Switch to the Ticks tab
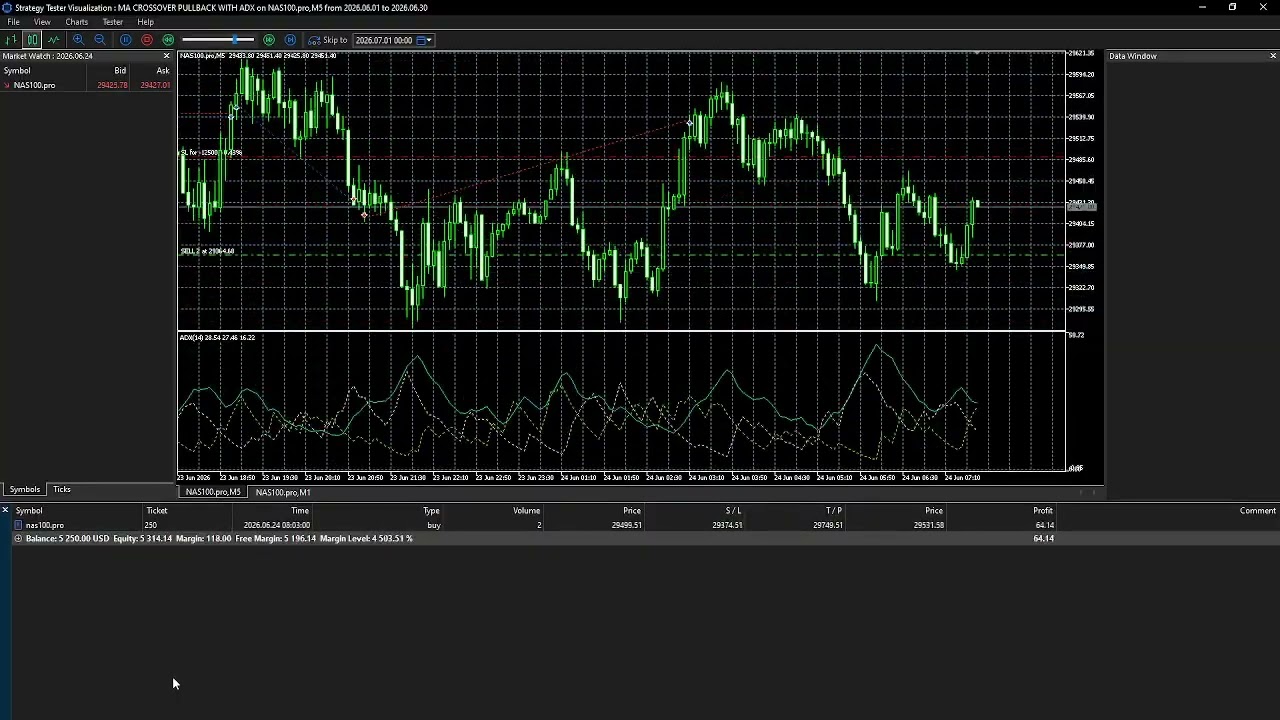 tap(62, 490)
